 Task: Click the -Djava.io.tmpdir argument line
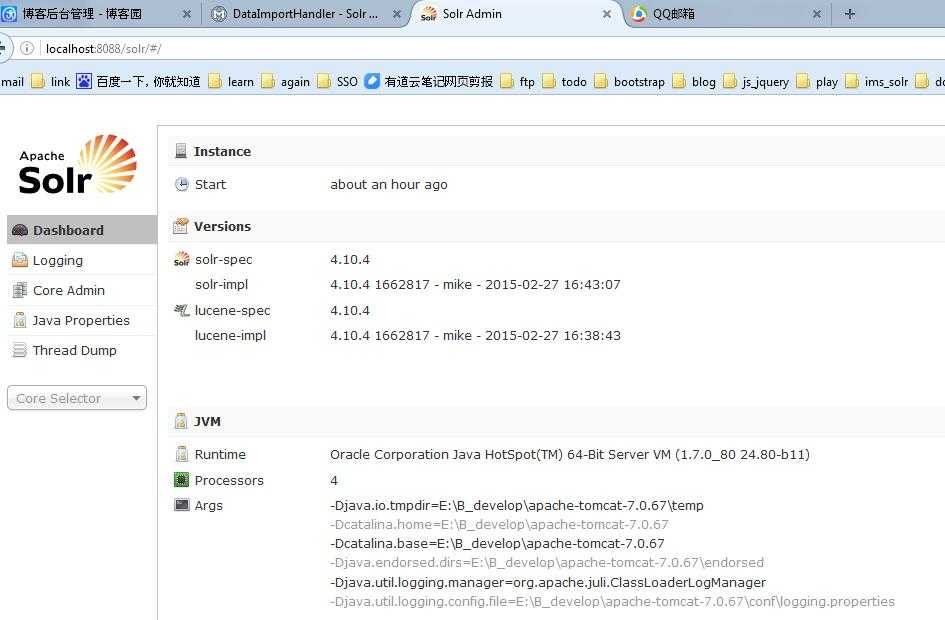click(516, 505)
